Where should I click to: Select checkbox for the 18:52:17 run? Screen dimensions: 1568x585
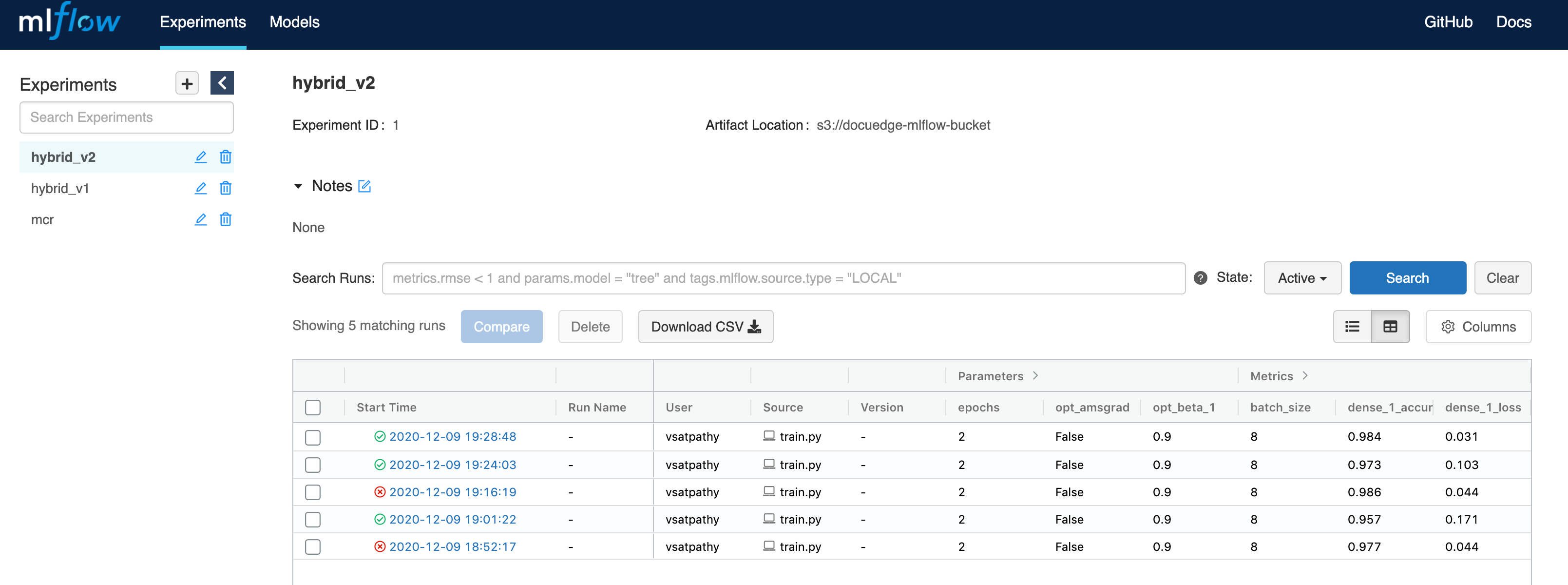coord(313,546)
